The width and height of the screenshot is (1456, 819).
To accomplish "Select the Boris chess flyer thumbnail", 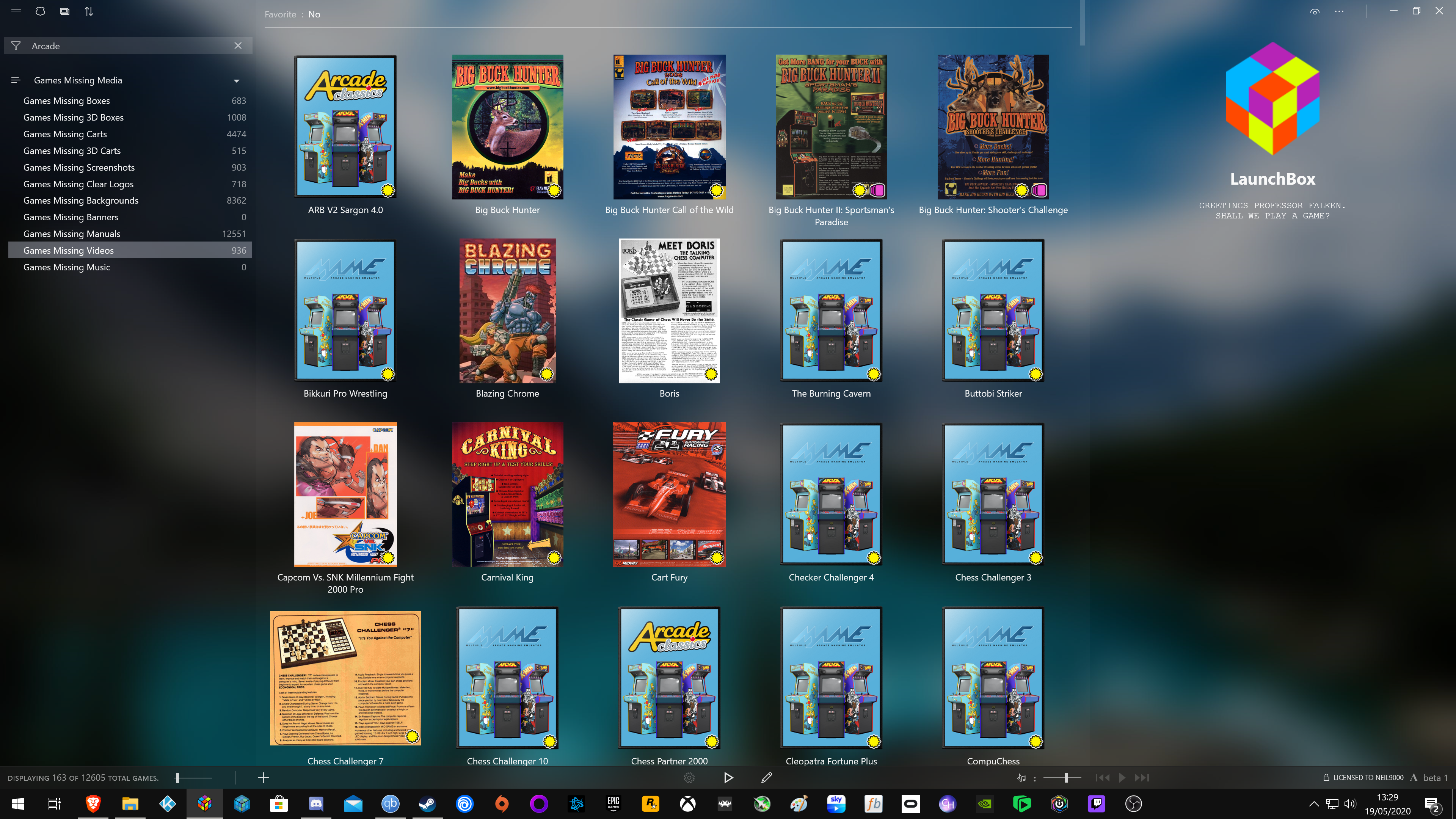I will tap(669, 310).
